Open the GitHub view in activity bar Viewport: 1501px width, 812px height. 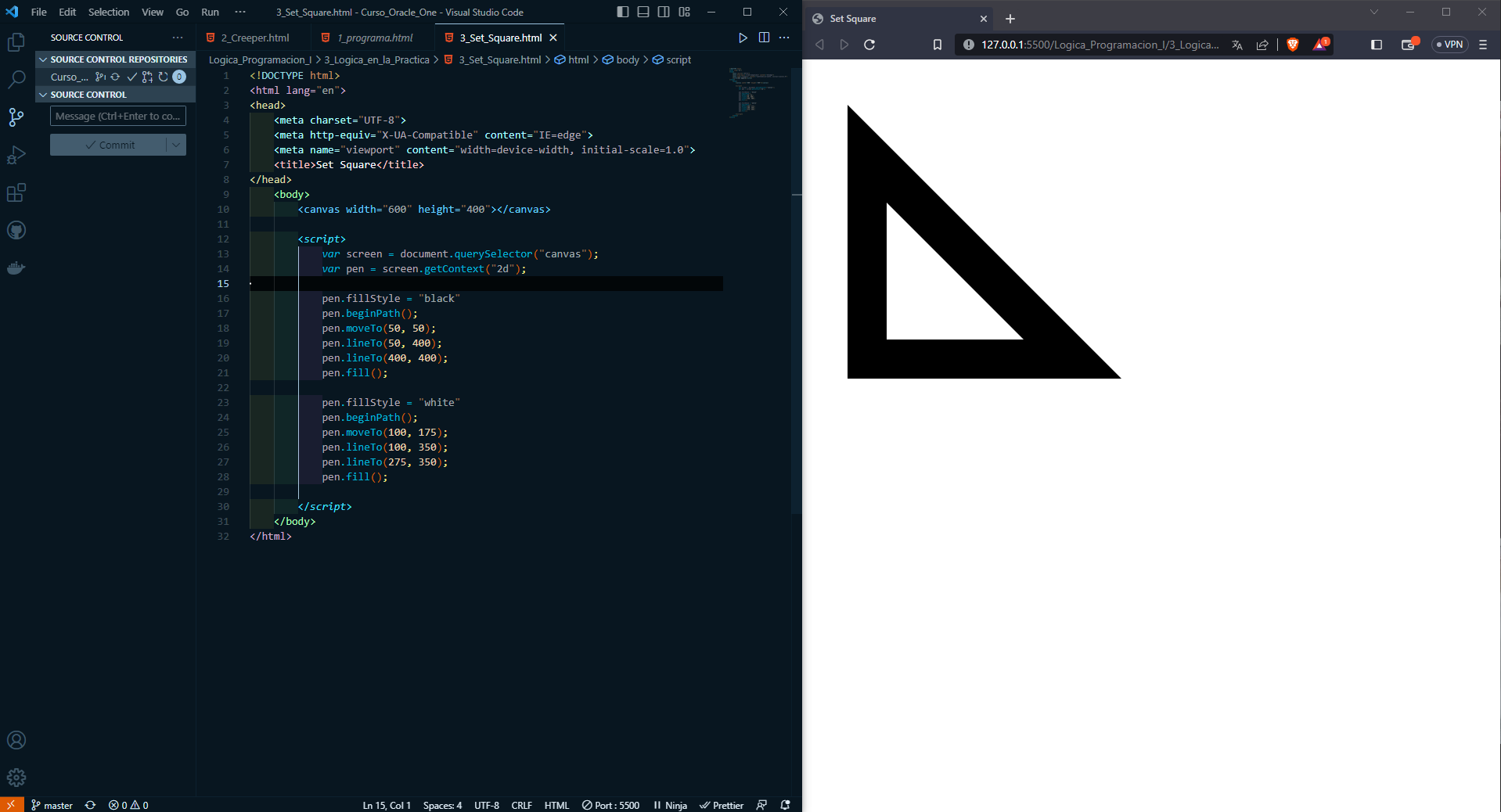pos(16,230)
